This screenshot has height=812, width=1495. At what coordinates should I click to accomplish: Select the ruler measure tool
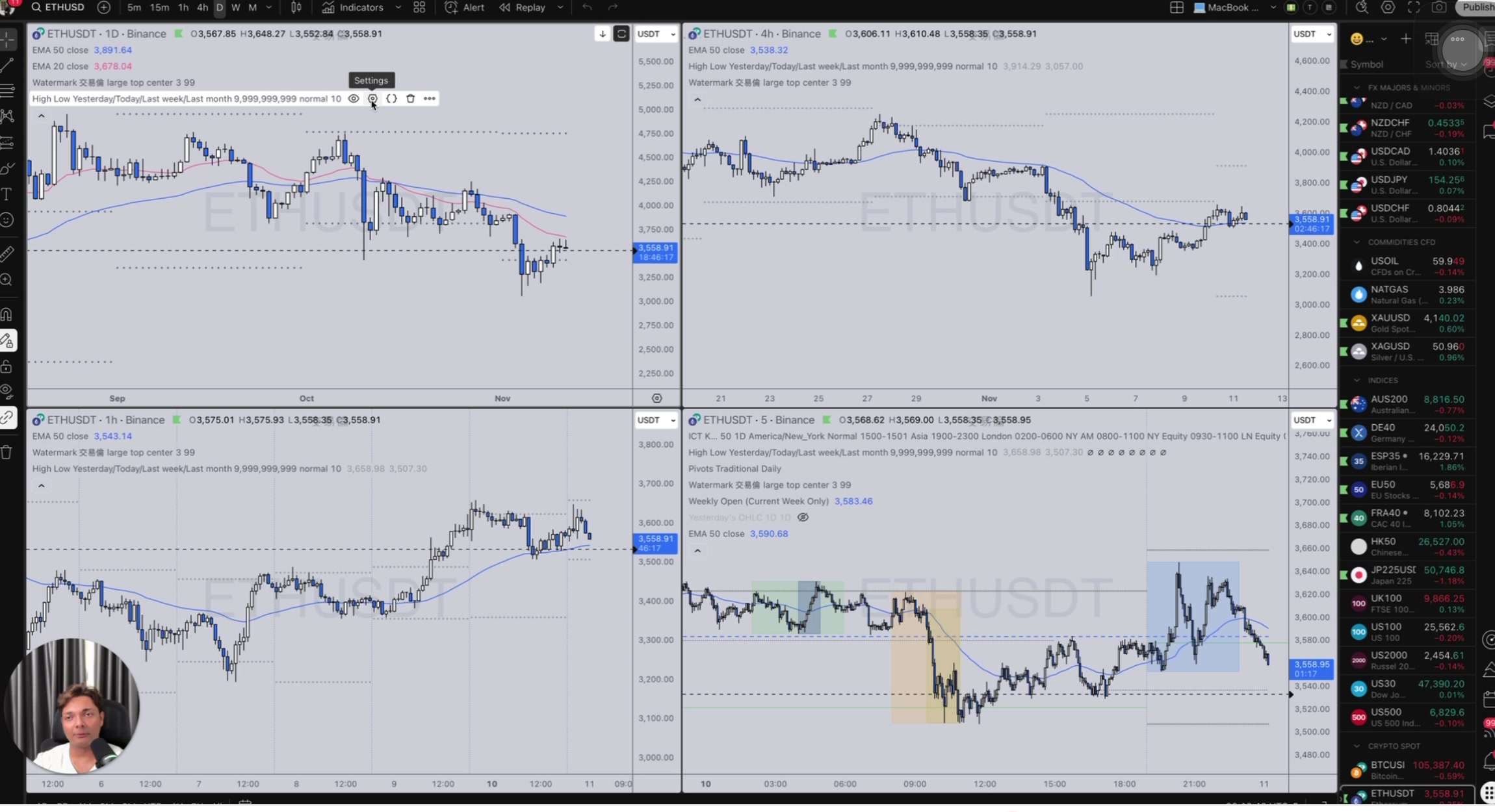click(x=8, y=254)
